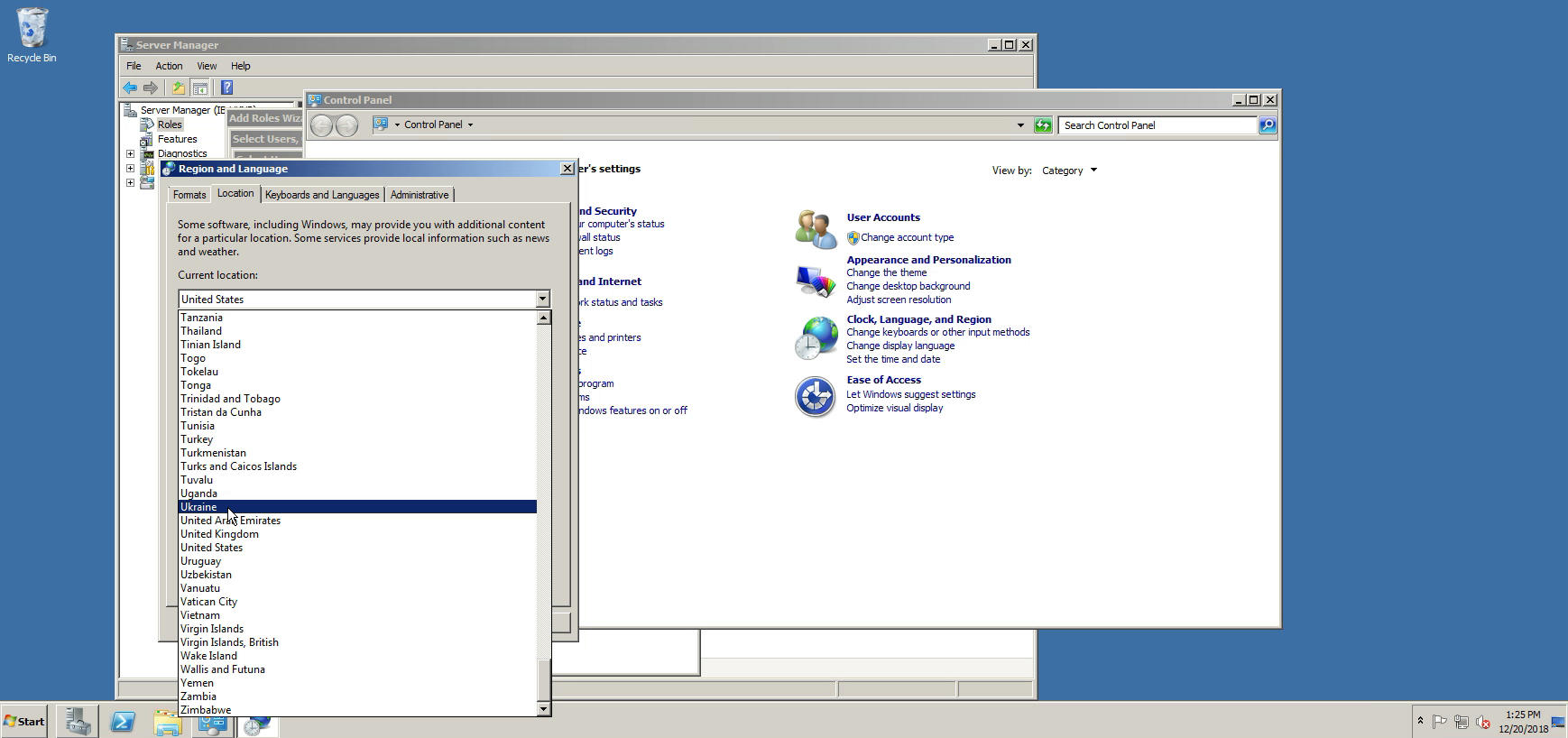Click Control Panel refresh green arrows icon

click(1043, 125)
